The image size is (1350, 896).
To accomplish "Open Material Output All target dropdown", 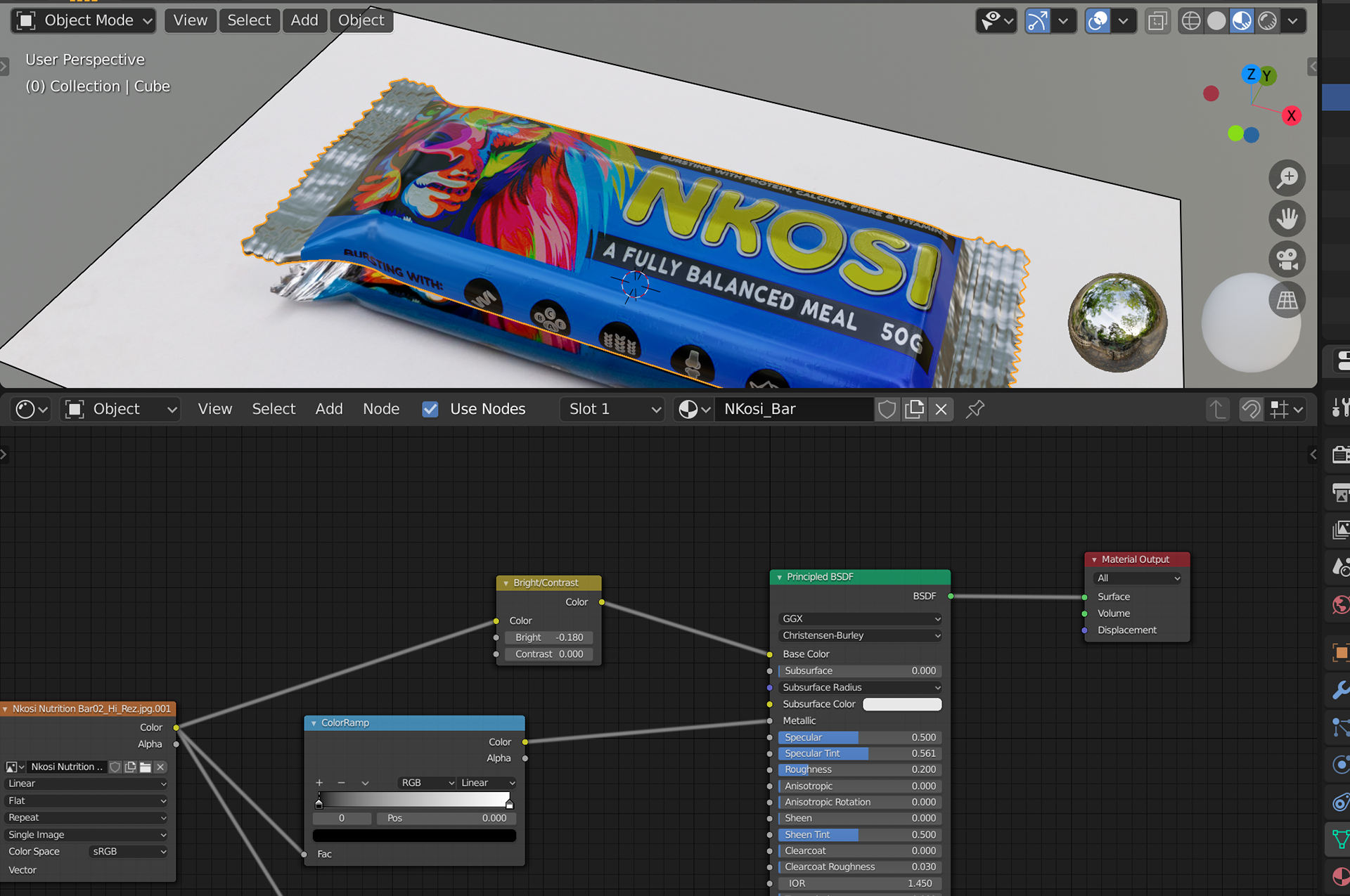I will pyautogui.click(x=1138, y=578).
